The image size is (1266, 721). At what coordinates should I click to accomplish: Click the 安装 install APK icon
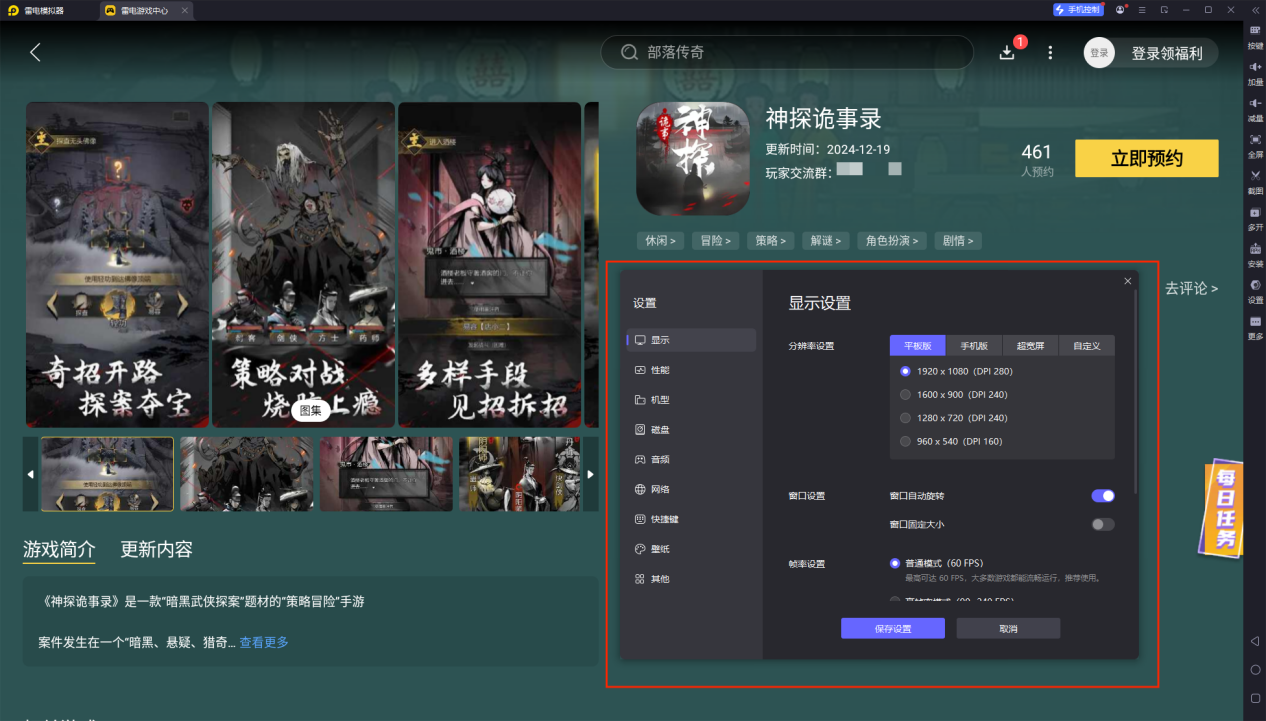point(1255,254)
